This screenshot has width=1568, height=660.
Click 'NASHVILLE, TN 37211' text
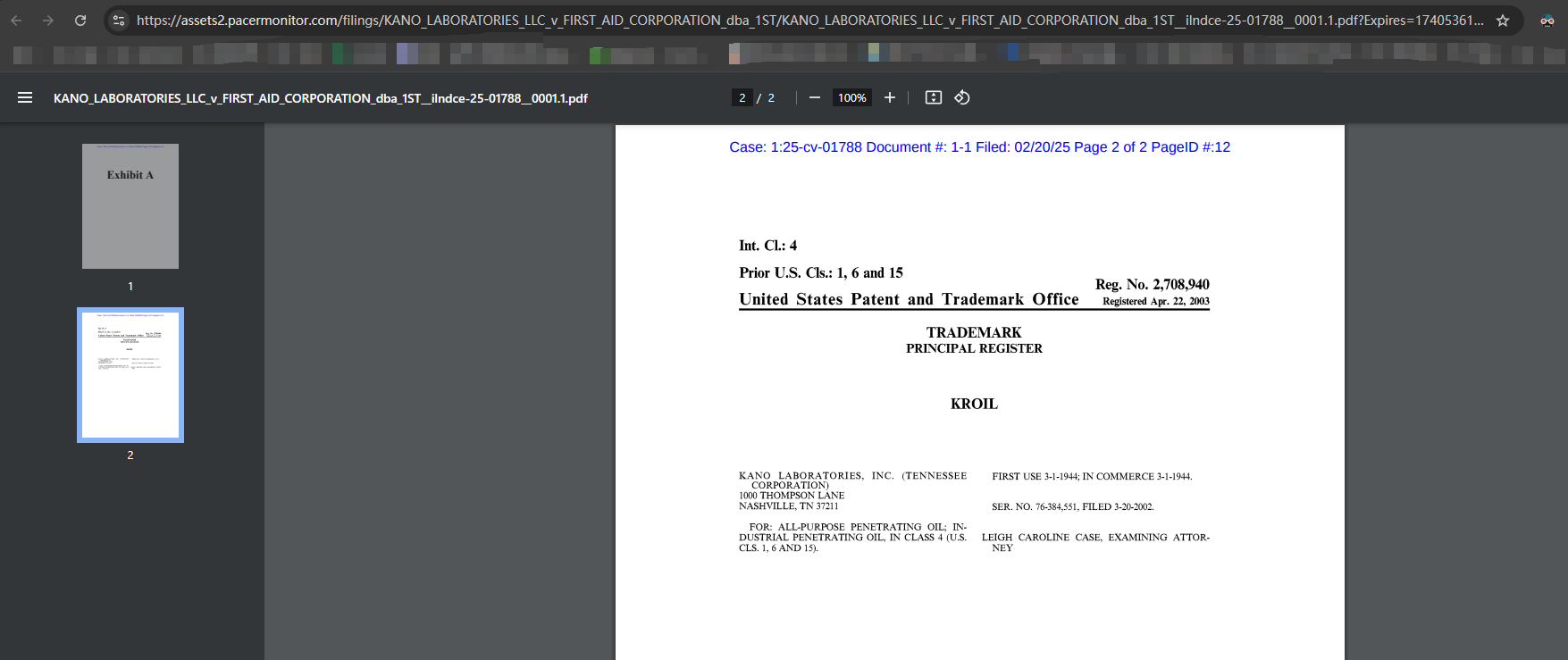[x=789, y=506]
